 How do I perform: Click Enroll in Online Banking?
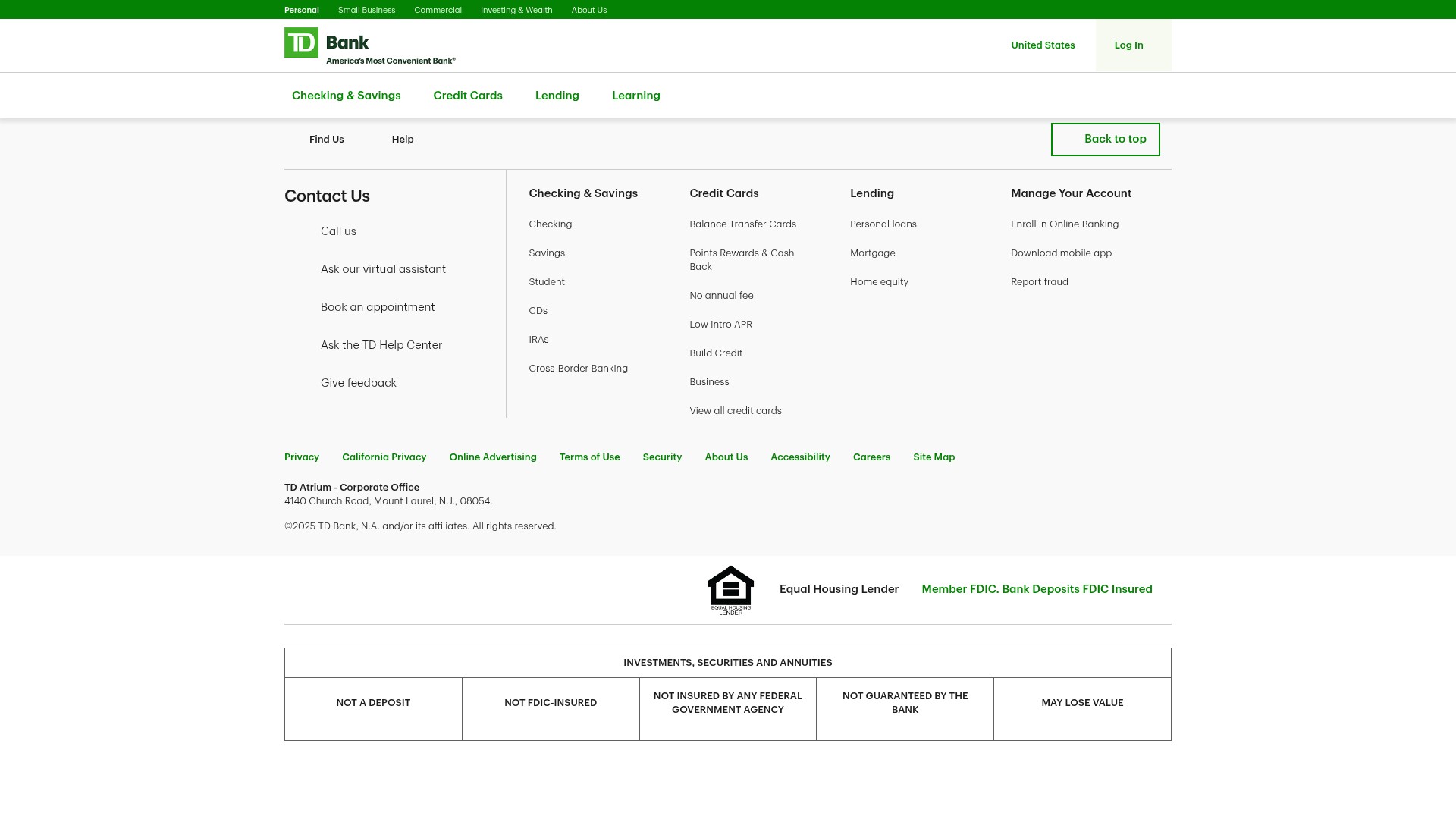[x=1065, y=224]
